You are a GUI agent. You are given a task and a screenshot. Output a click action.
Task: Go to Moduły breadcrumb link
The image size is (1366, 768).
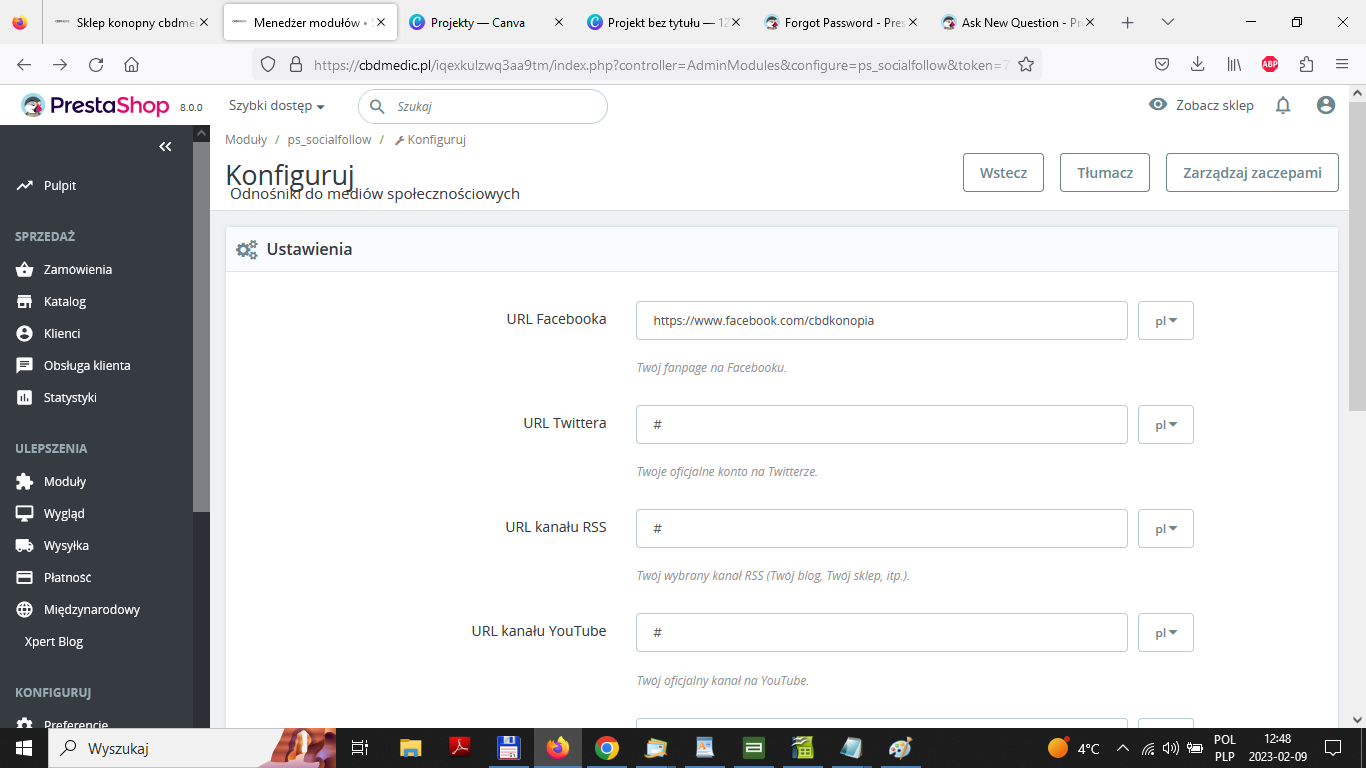click(x=246, y=140)
